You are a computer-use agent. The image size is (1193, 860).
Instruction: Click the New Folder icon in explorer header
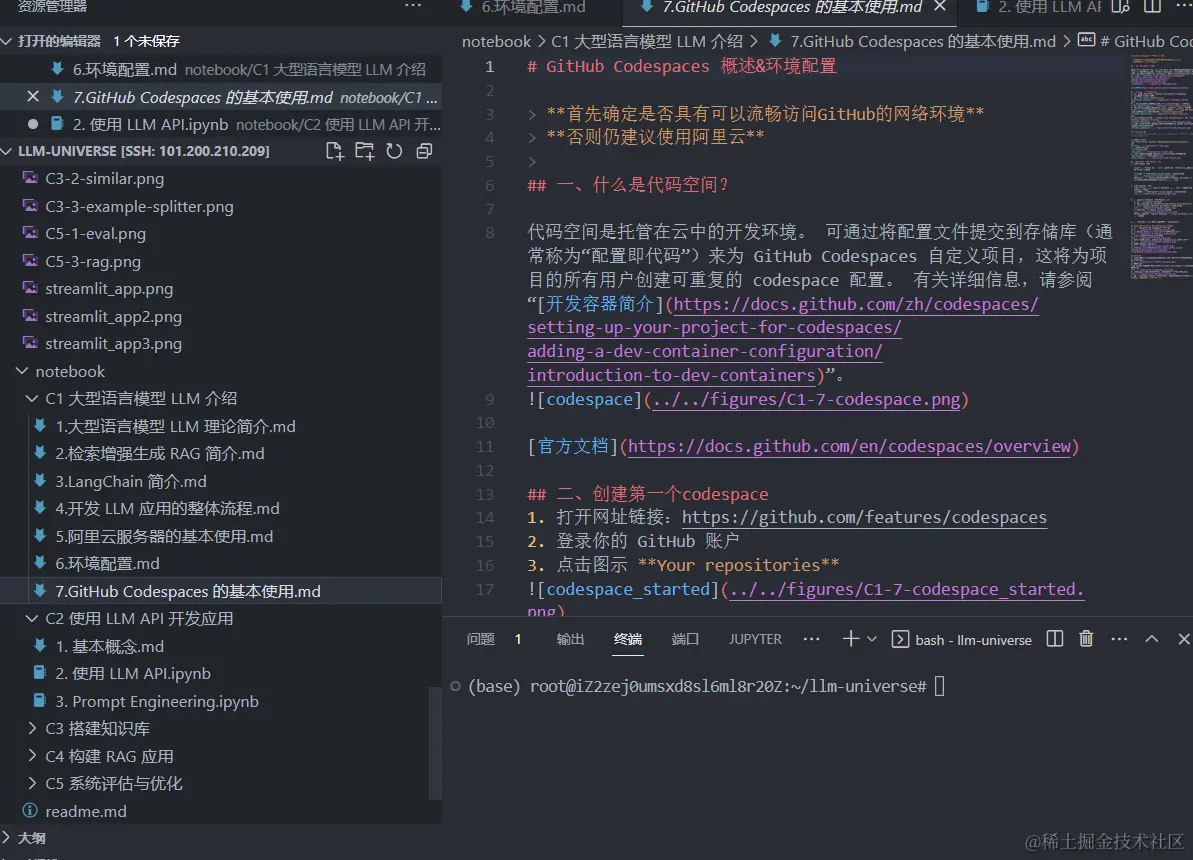(x=364, y=151)
